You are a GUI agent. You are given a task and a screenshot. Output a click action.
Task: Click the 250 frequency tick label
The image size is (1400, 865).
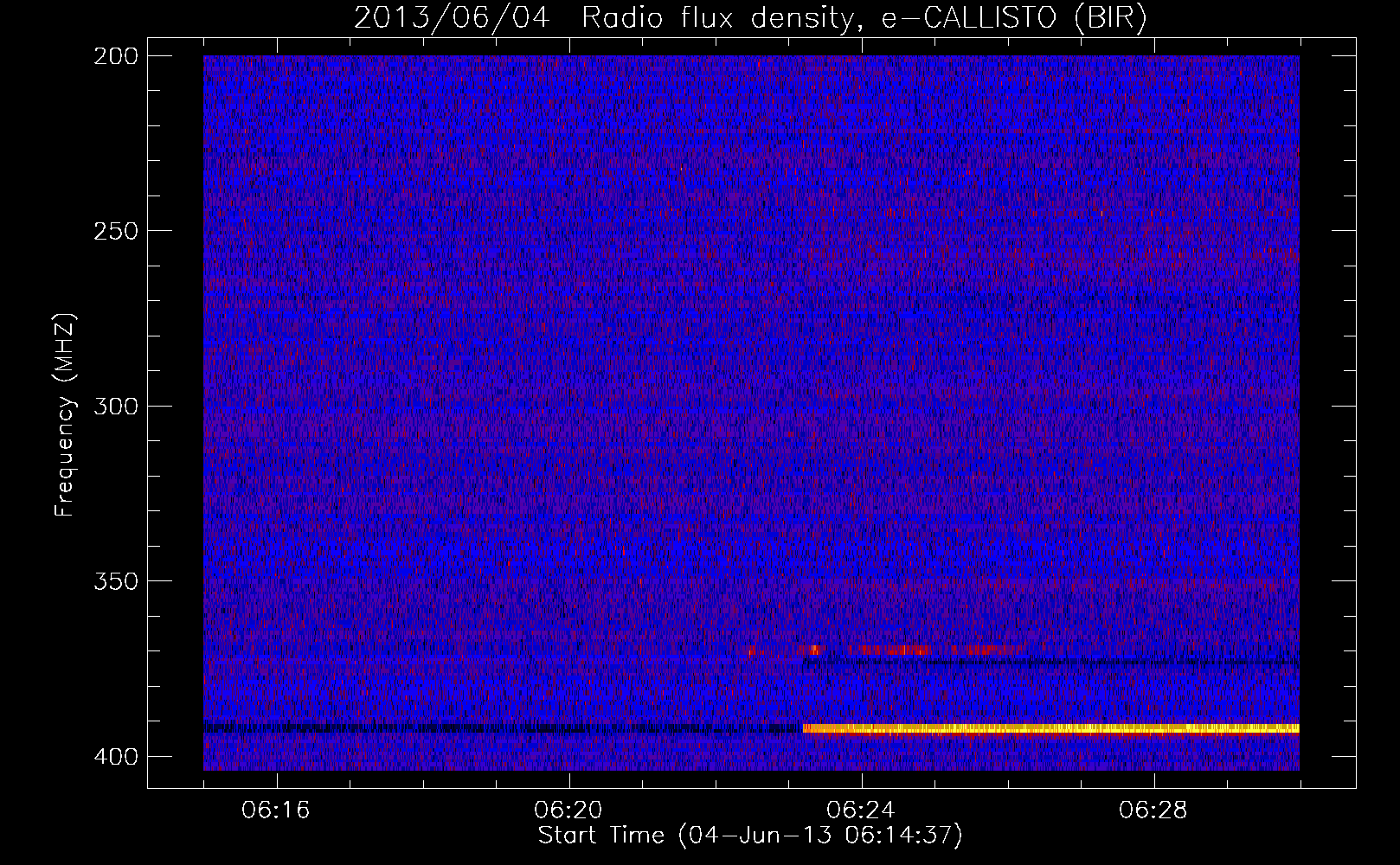(115, 231)
